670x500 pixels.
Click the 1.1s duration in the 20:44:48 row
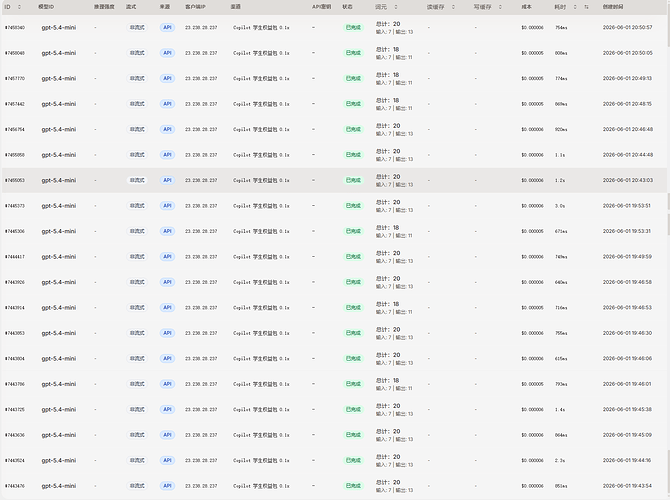[560, 155]
